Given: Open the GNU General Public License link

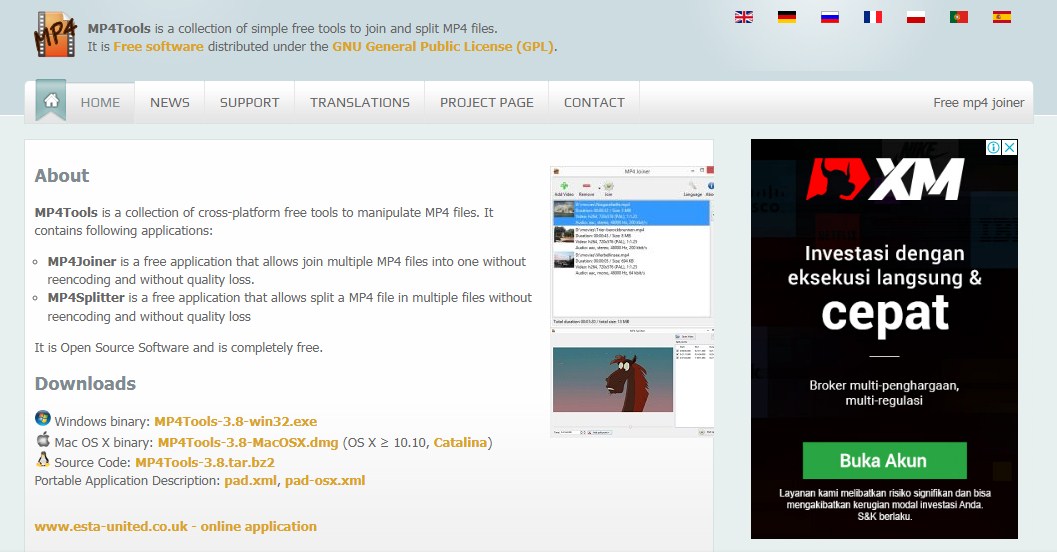Looking at the screenshot, I should tap(443, 47).
